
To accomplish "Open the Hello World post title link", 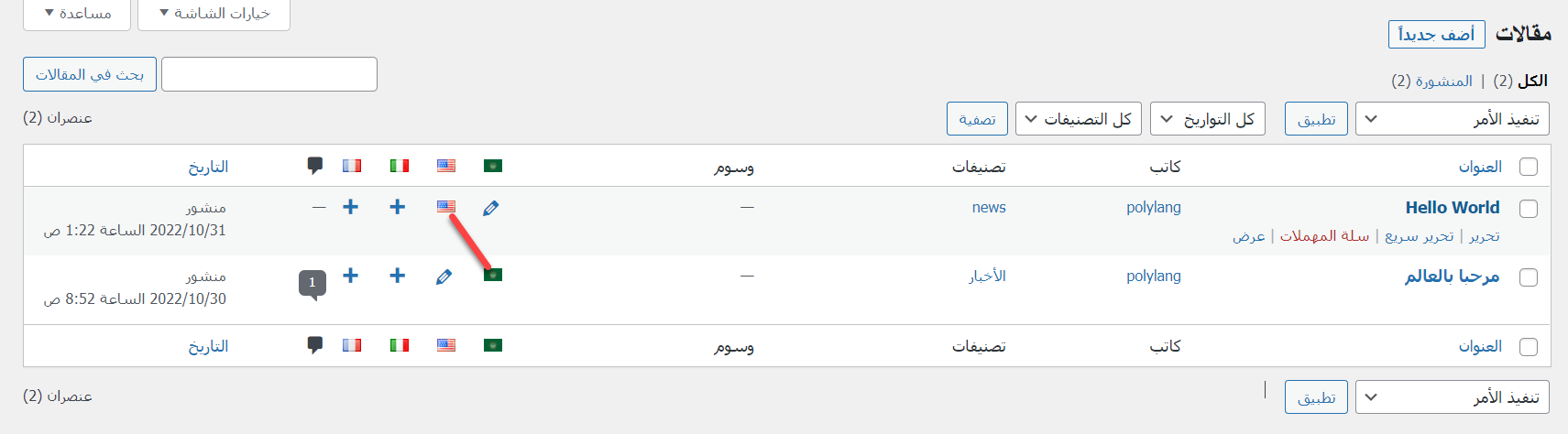I will tap(1453, 208).
